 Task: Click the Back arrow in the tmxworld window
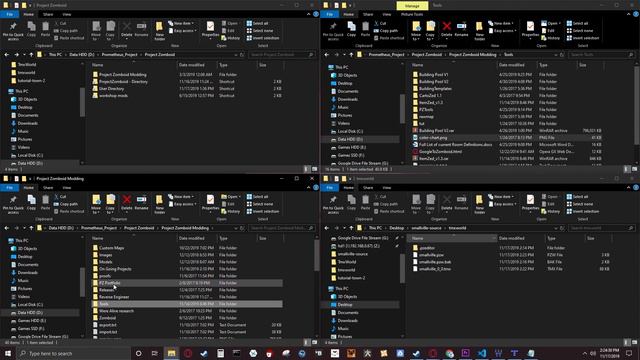pyautogui.click(x=327, y=228)
